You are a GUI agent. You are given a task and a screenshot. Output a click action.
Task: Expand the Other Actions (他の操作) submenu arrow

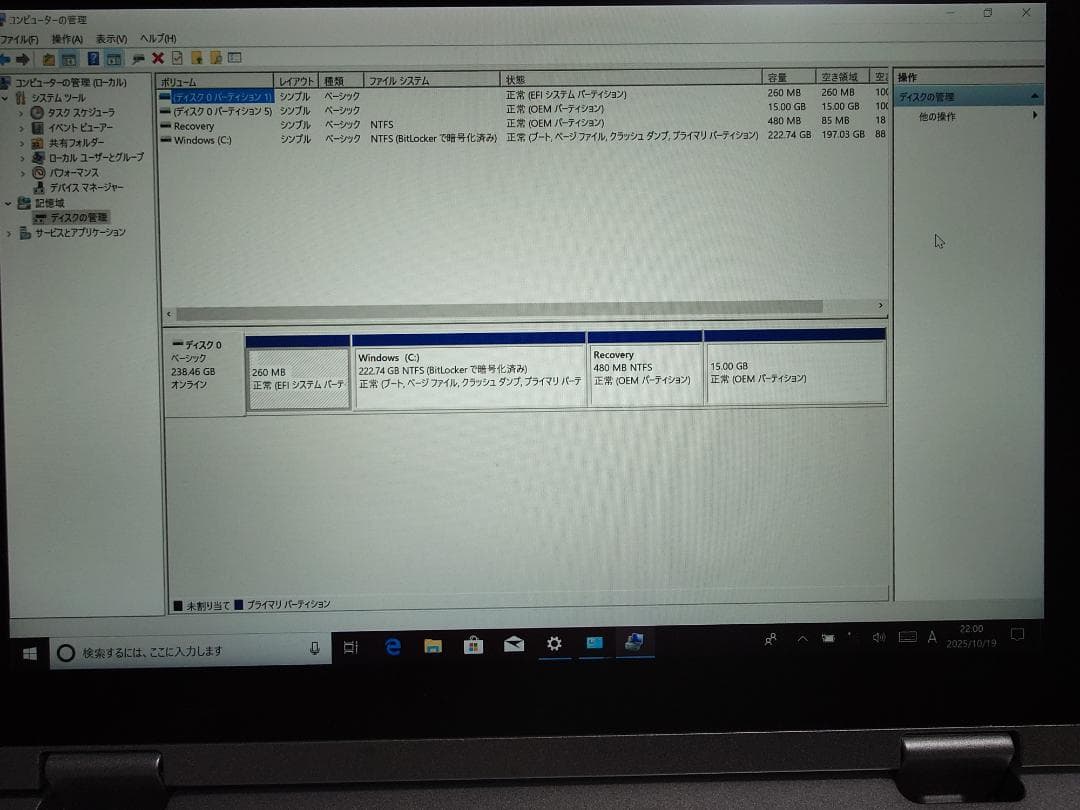pyautogui.click(x=1034, y=116)
